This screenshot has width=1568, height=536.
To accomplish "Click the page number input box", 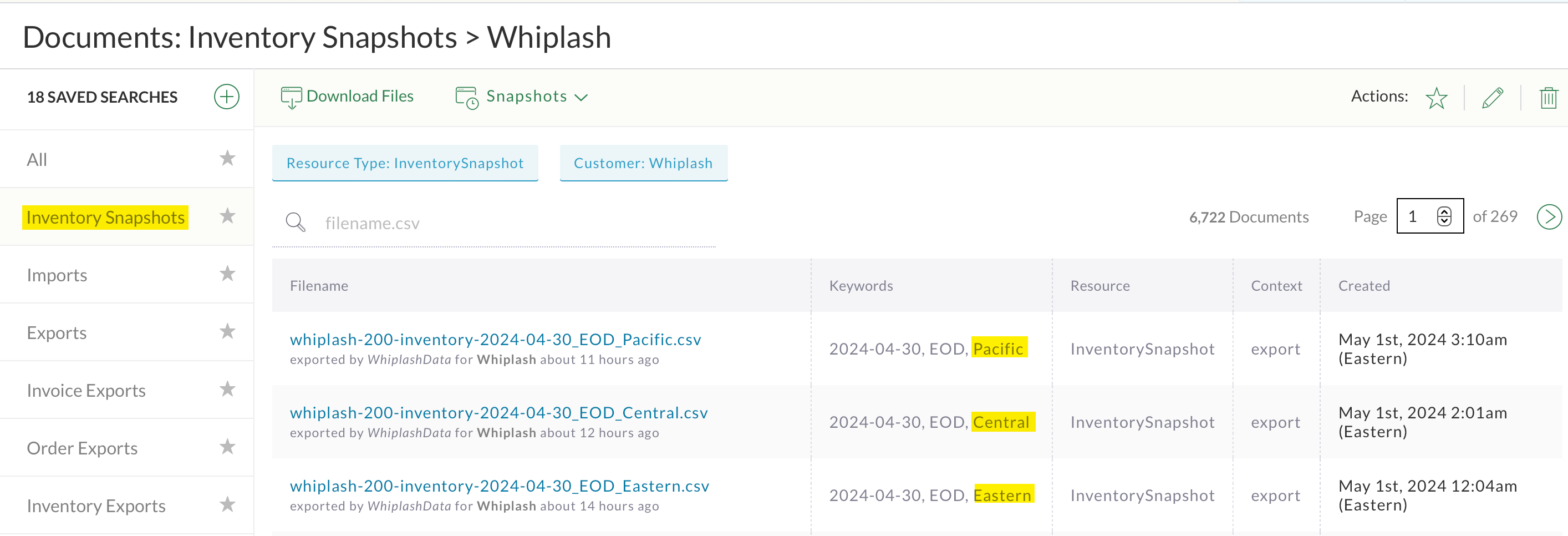I will click(1429, 216).
